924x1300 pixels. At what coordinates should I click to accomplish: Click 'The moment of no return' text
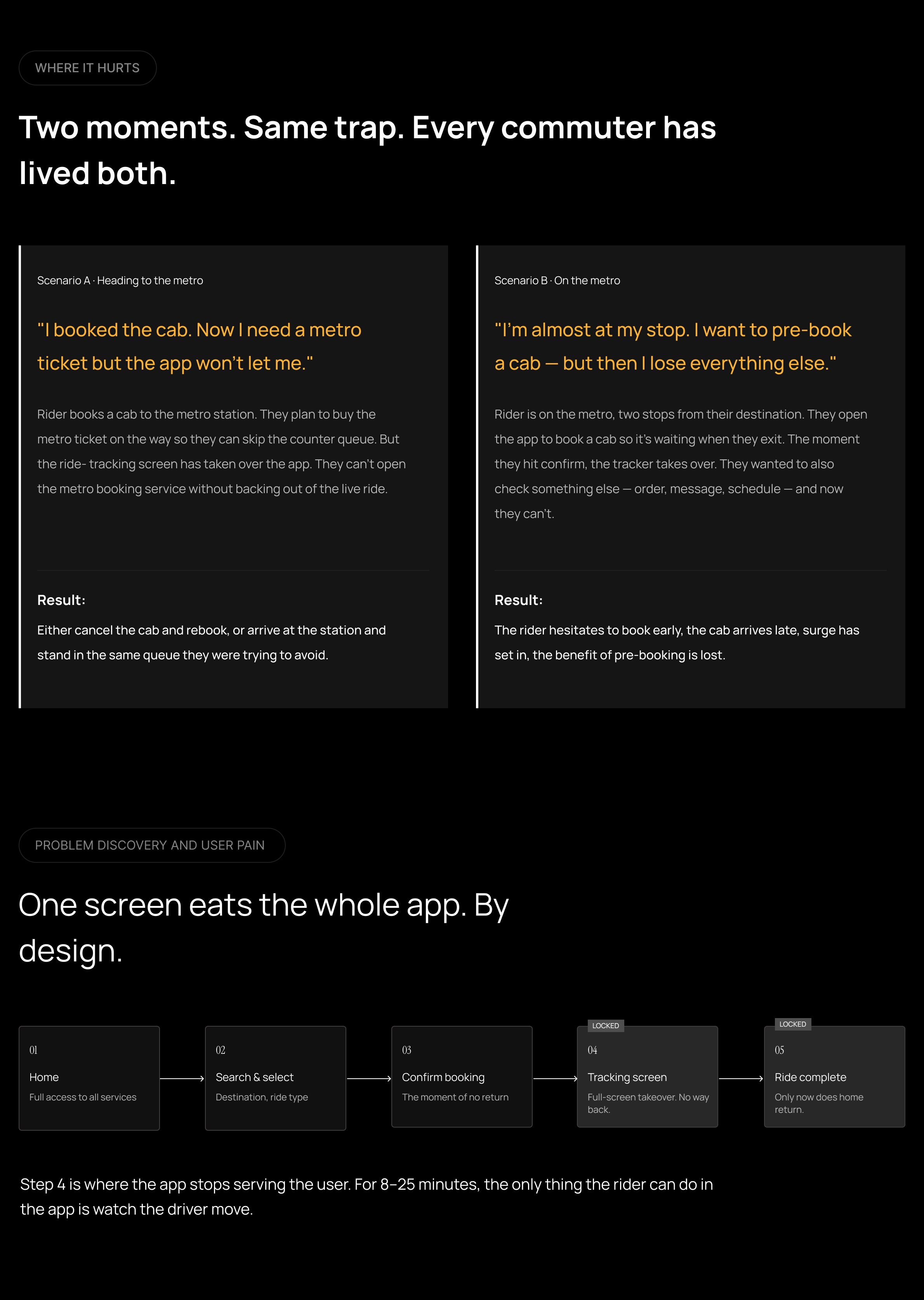coord(455,1097)
